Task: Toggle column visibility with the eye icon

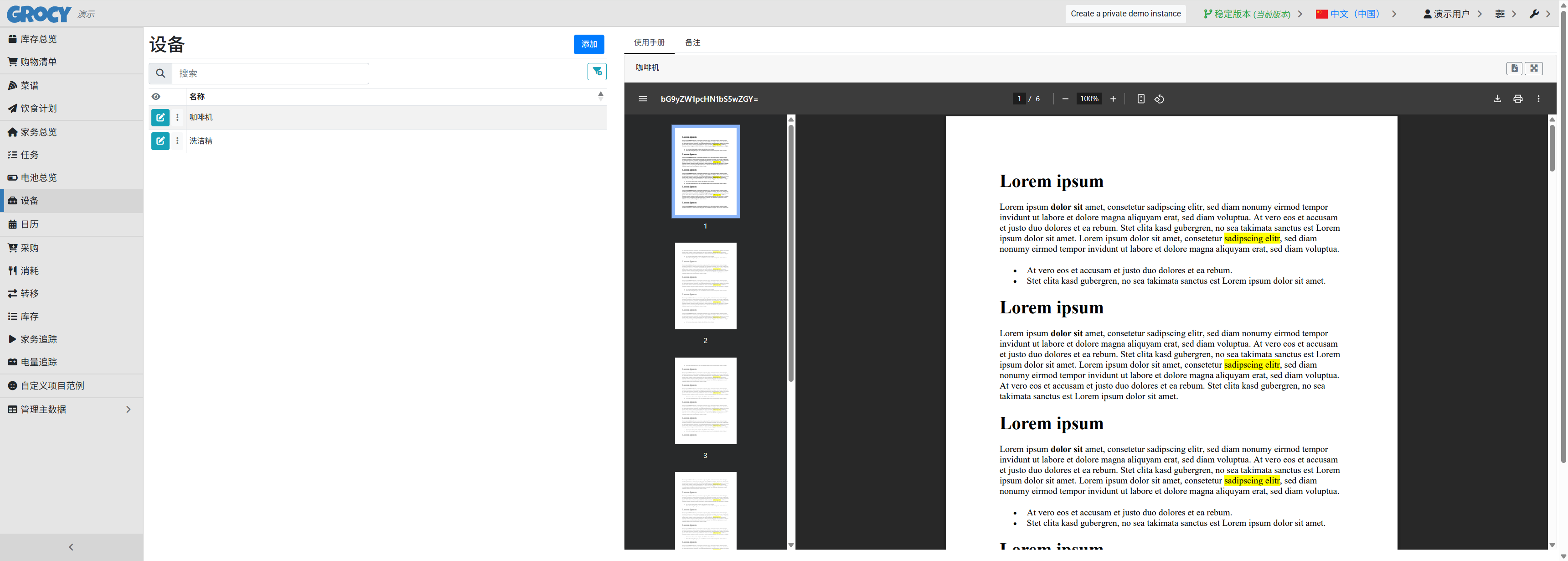Action: [156, 97]
